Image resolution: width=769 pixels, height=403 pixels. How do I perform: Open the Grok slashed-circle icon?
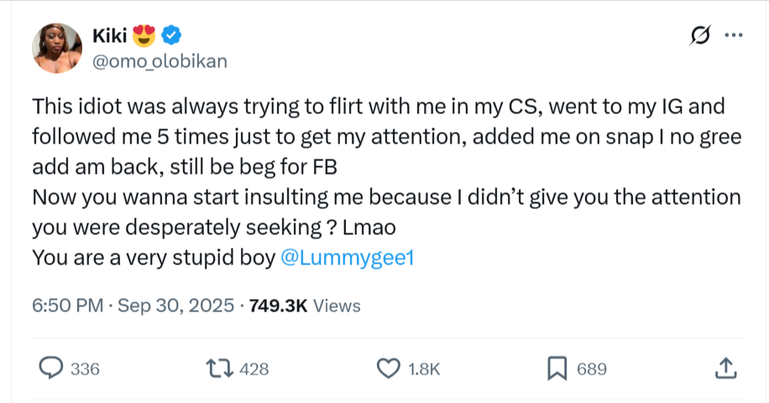pyautogui.click(x=701, y=36)
